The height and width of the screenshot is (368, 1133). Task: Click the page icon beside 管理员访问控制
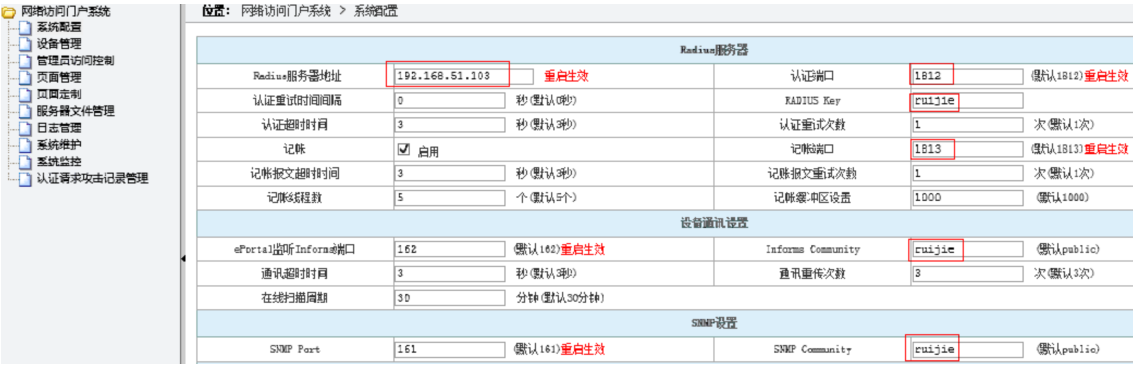point(26,61)
